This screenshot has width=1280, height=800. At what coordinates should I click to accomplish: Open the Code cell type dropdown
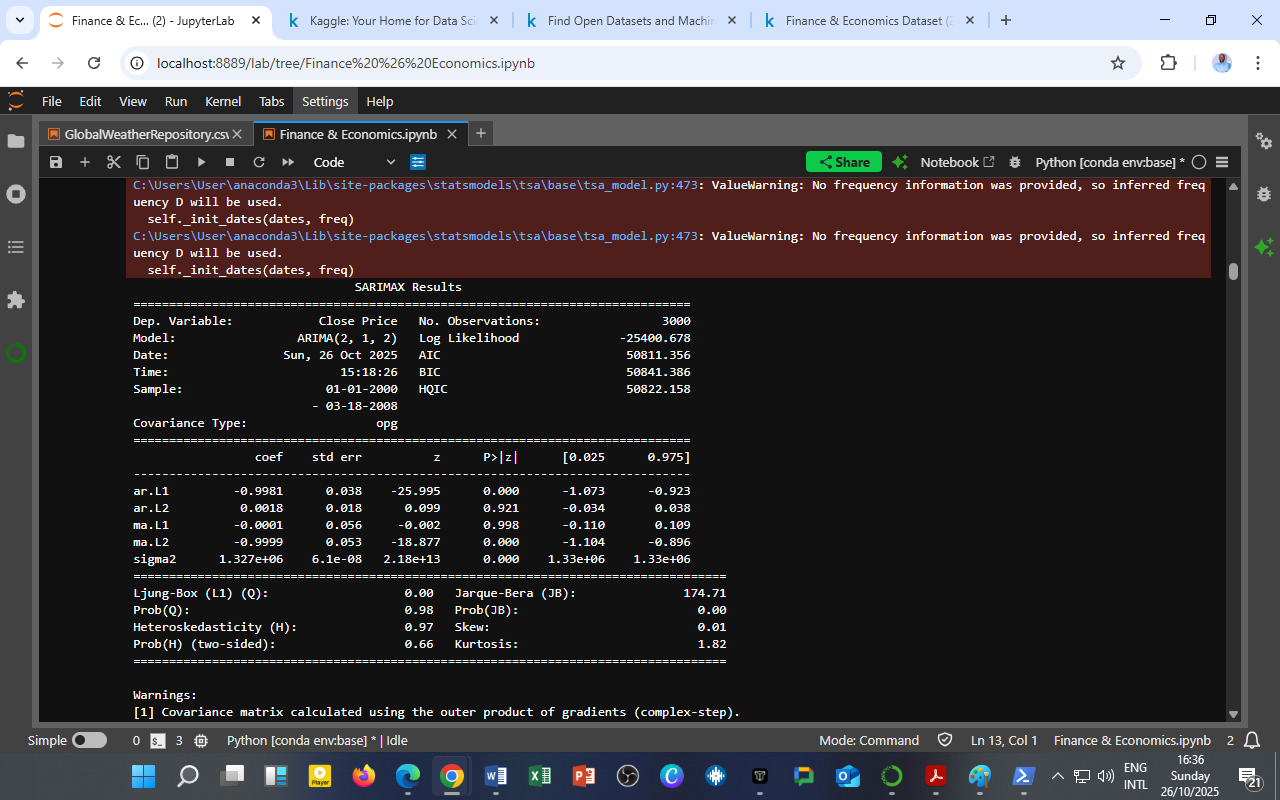[x=354, y=162]
